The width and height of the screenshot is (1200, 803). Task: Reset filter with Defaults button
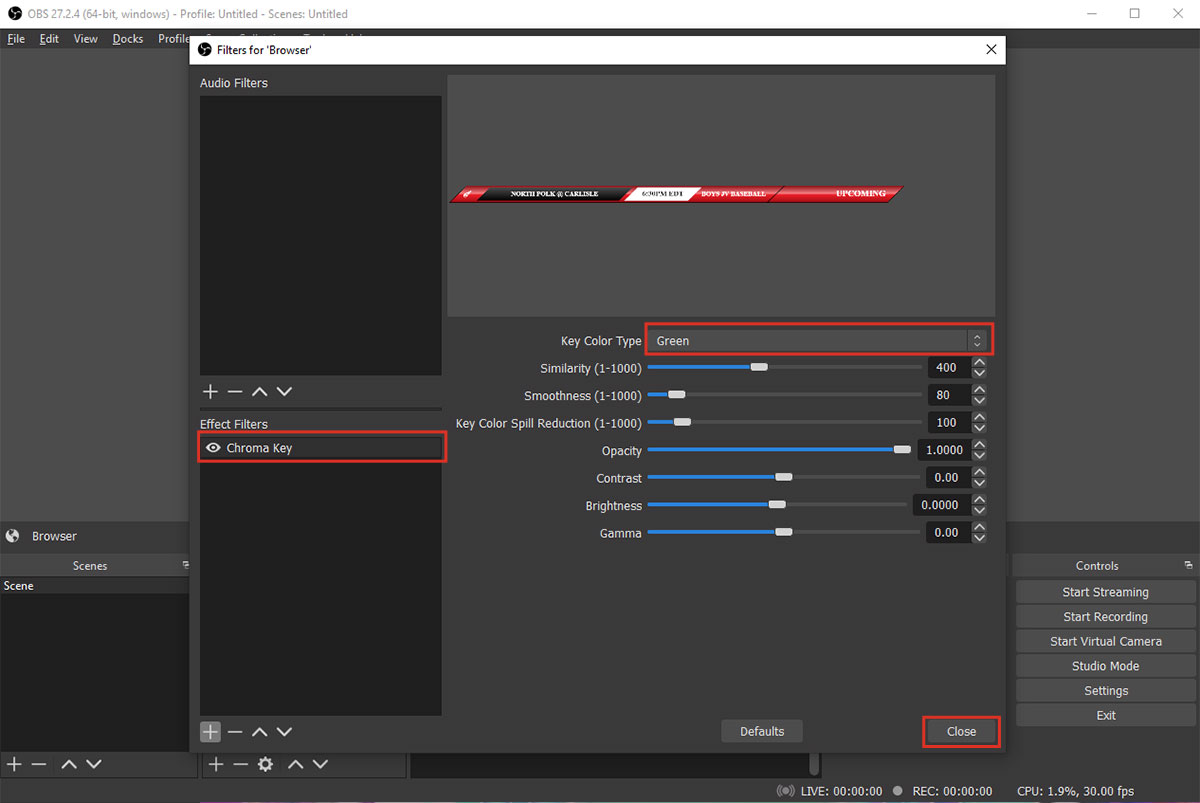click(762, 731)
